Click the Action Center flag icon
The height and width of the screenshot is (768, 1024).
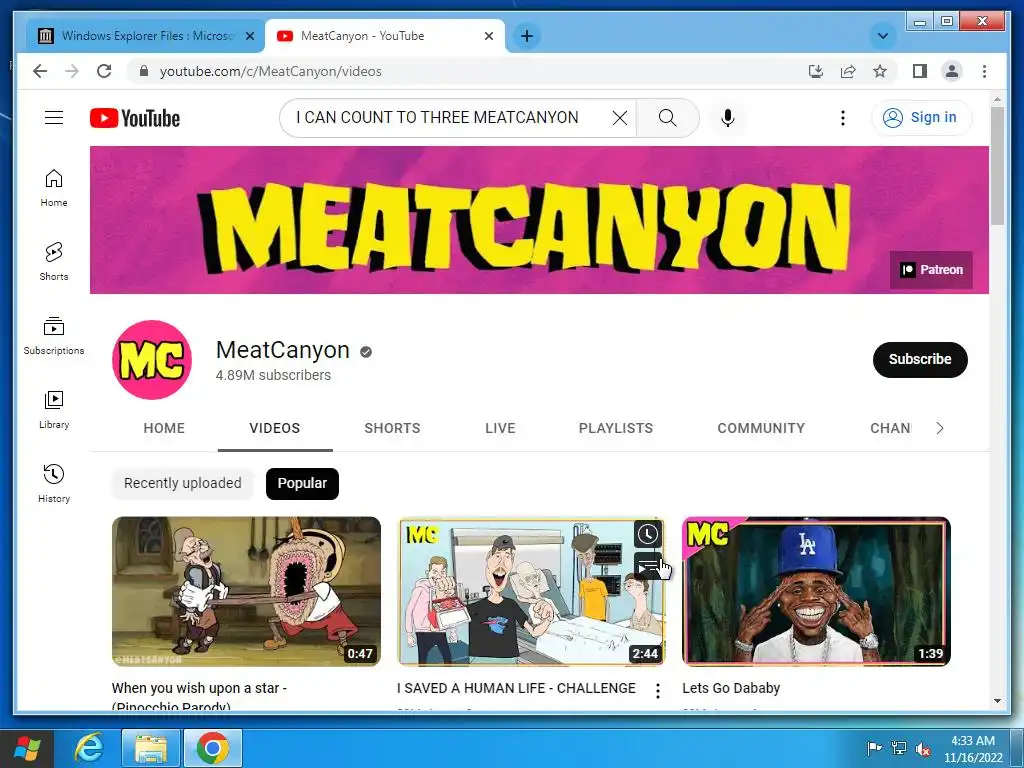click(x=874, y=748)
